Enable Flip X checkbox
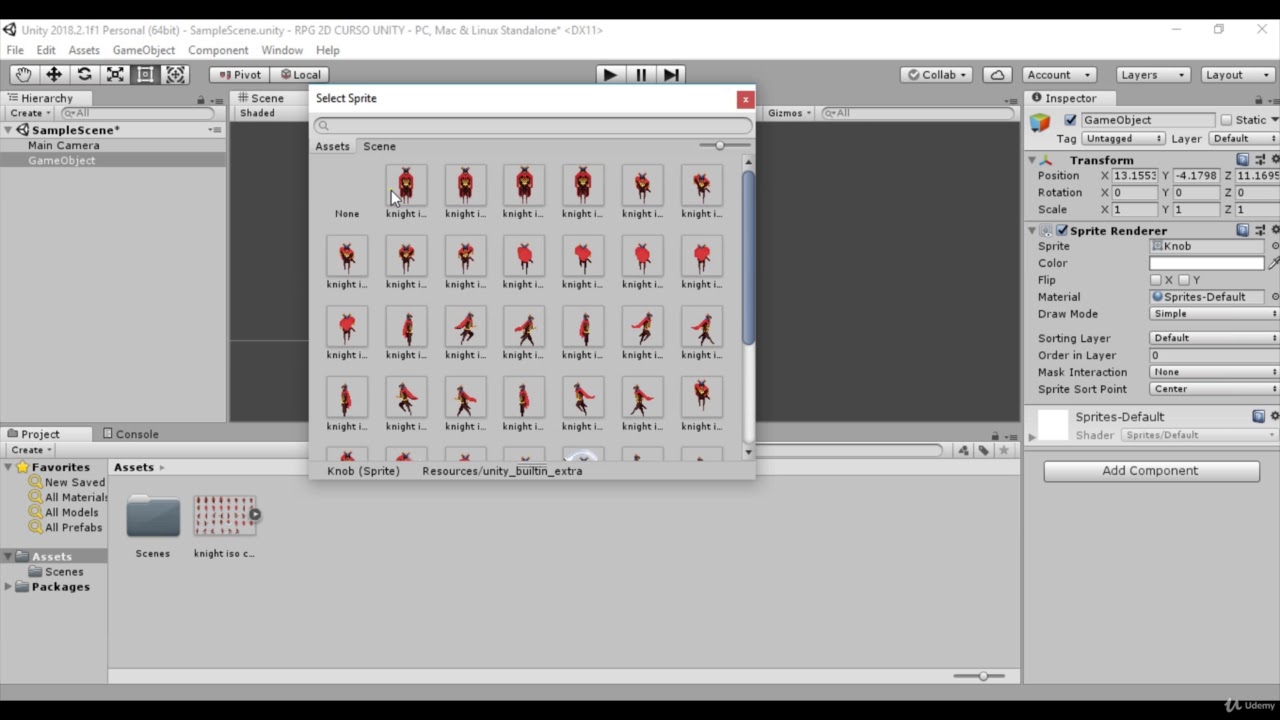The height and width of the screenshot is (720, 1280). [1156, 280]
